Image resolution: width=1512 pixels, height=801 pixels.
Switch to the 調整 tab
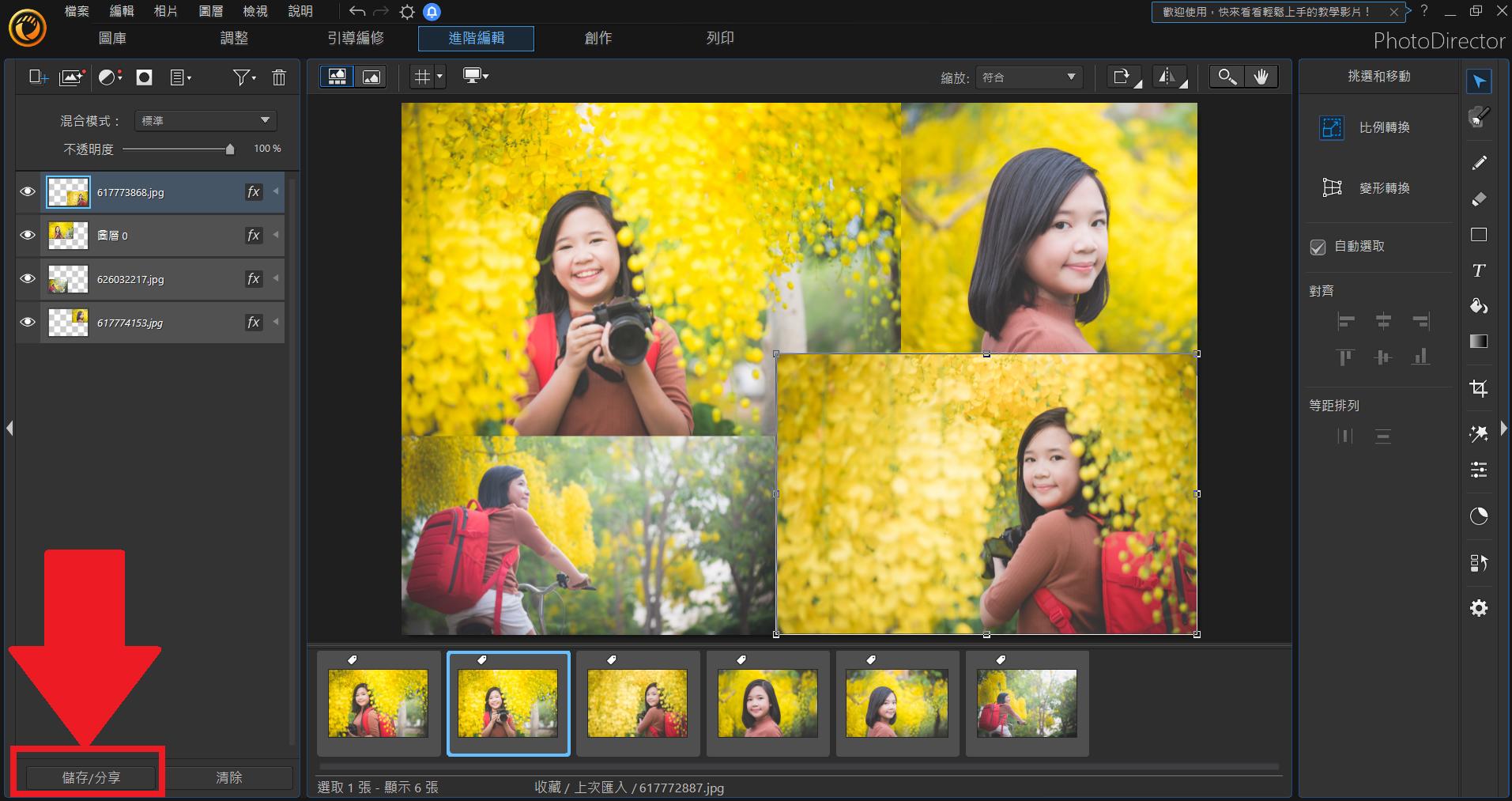tap(234, 38)
